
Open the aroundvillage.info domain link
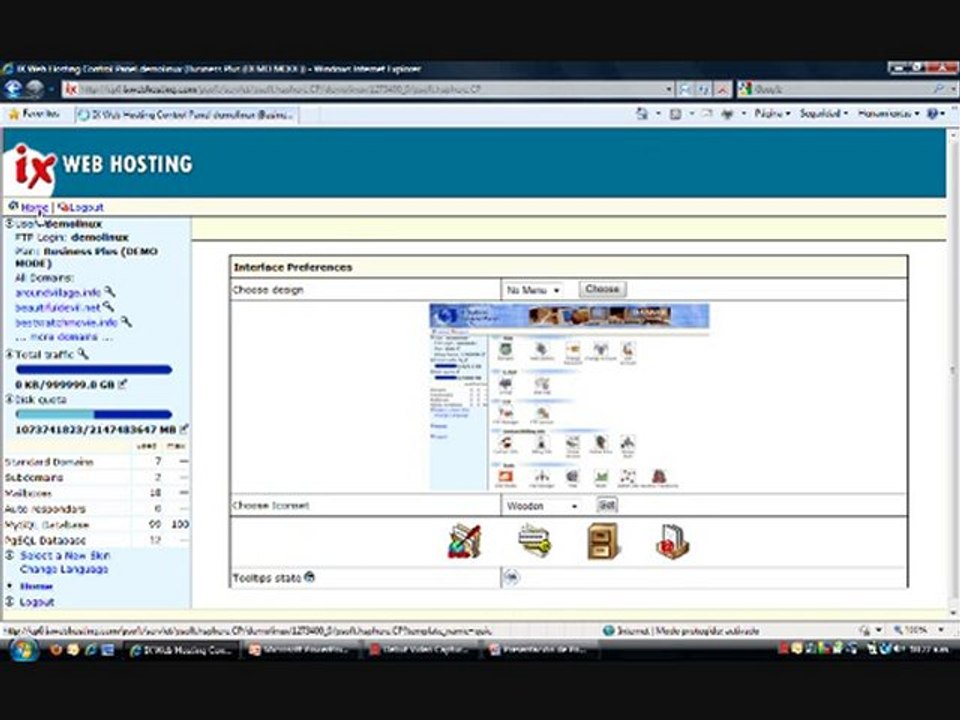[x=58, y=293]
